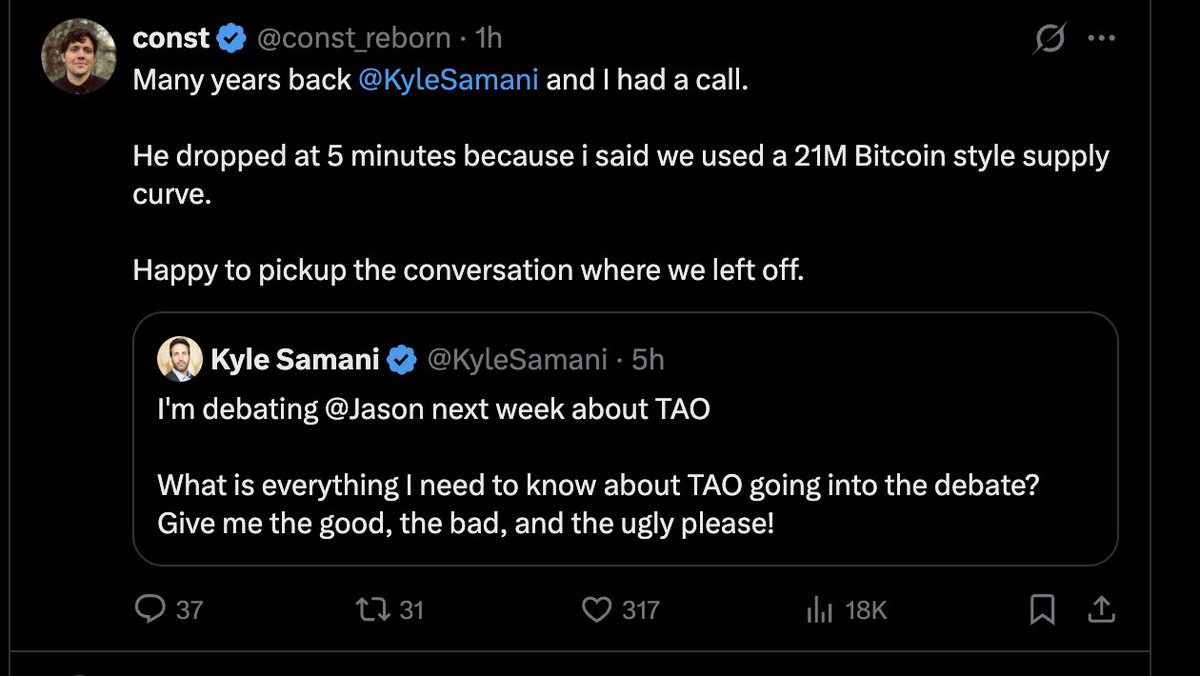
Task: Open the @const_reborn handle
Action: [x=355, y=39]
